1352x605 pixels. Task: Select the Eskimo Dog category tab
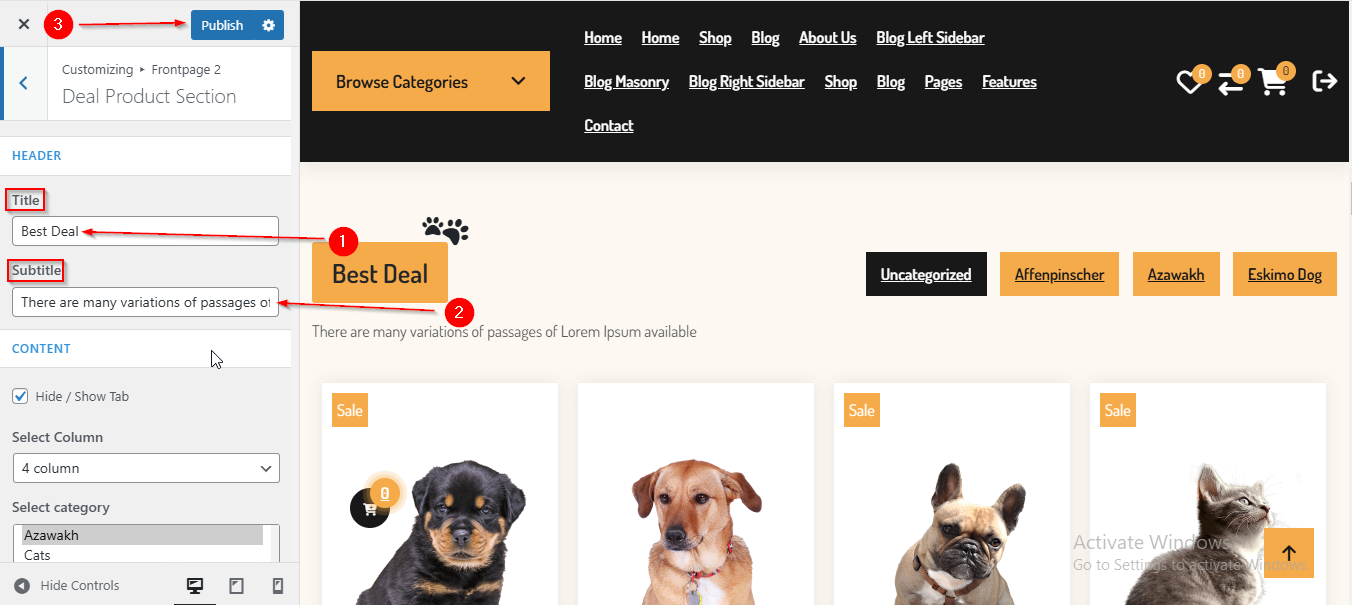pos(1285,274)
